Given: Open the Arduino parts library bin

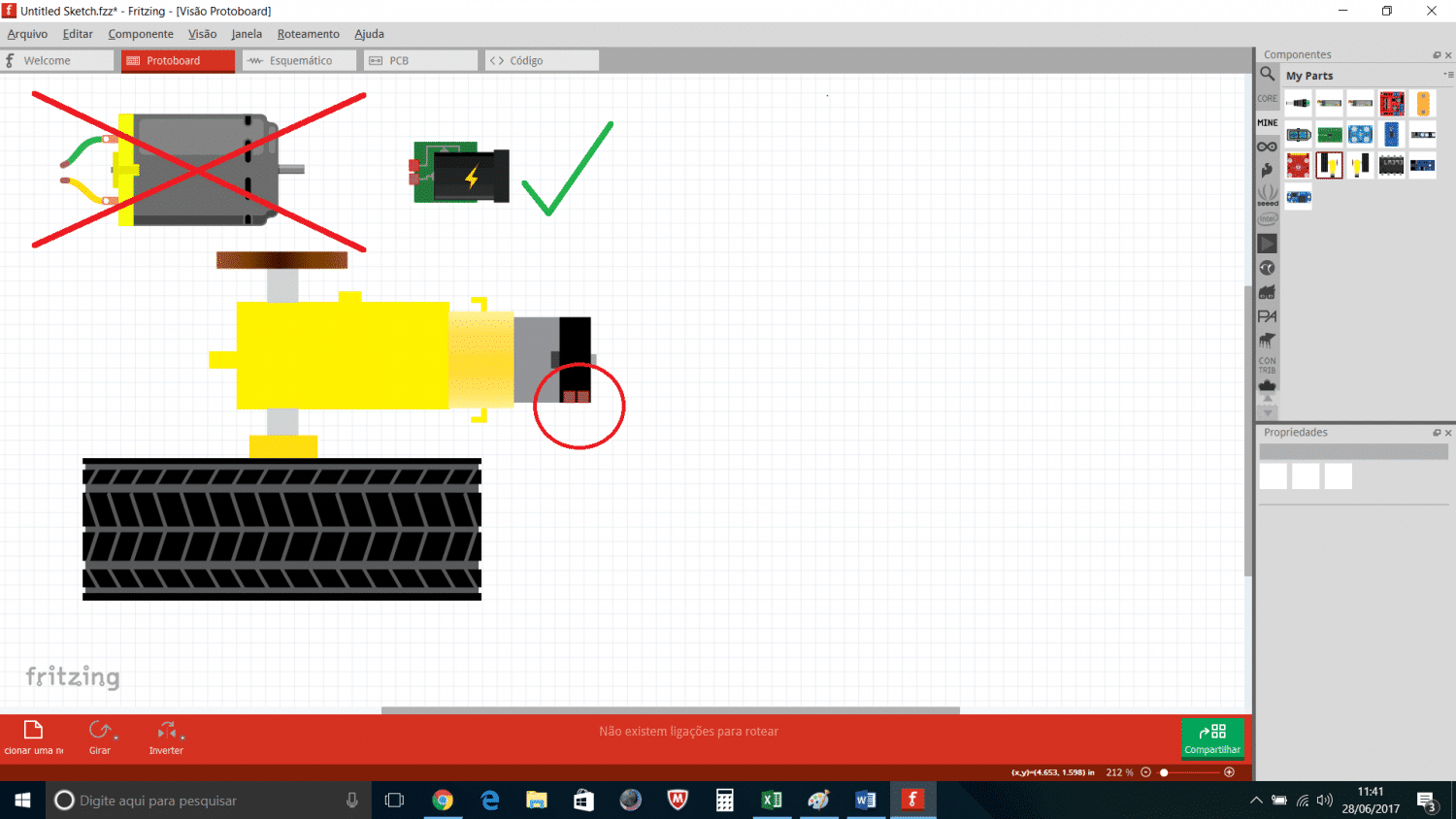Looking at the screenshot, I should pyautogui.click(x=1267, y=146).
